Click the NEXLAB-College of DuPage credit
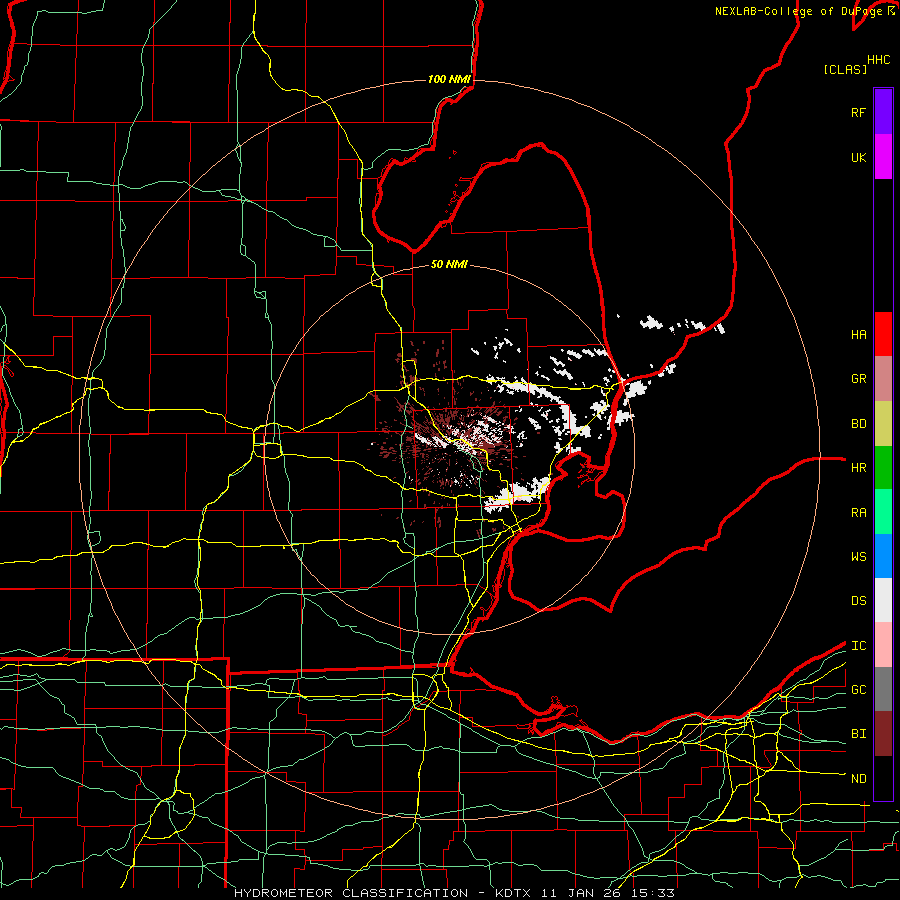Image resolution: width=900 pixels, height=900 pixels. pyautogui.click(x=798, y=11)
